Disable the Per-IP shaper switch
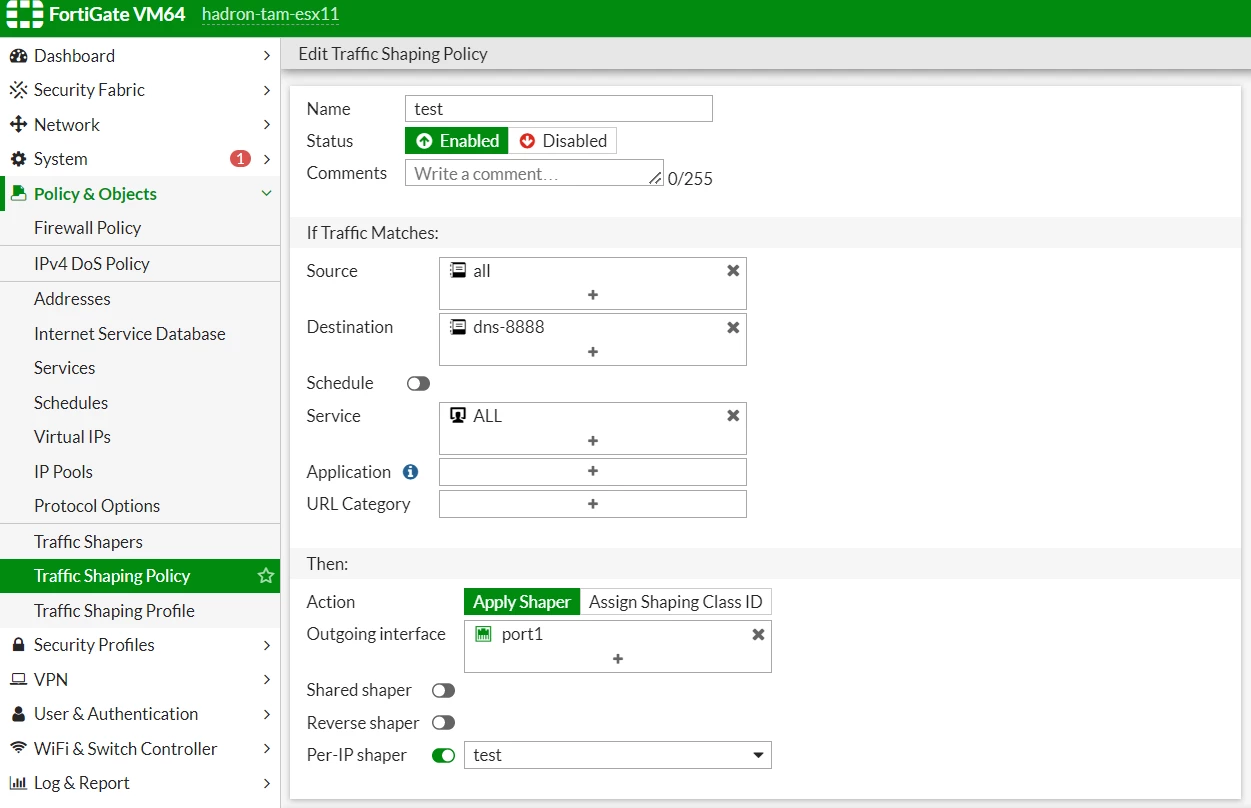Viewport: 1251px width, 808px height. click(443, 755)
